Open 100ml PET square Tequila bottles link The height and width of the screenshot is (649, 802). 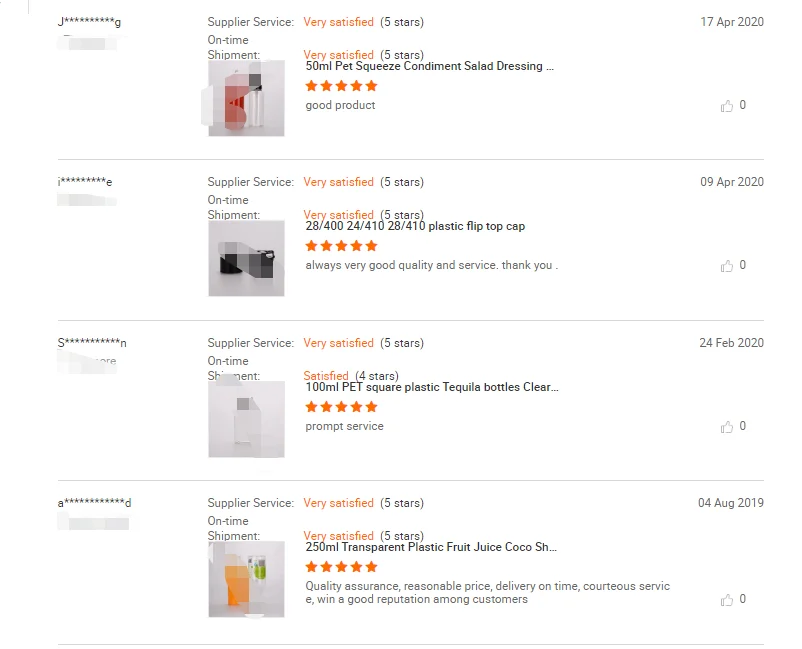pyautogui.click(x=432, y=387)
